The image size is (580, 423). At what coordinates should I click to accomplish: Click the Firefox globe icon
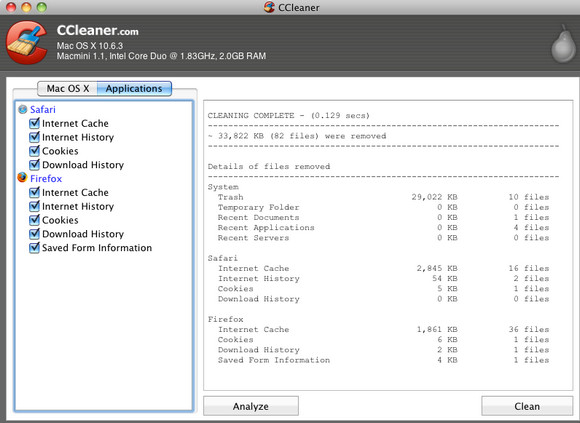[x=22, y=177]
